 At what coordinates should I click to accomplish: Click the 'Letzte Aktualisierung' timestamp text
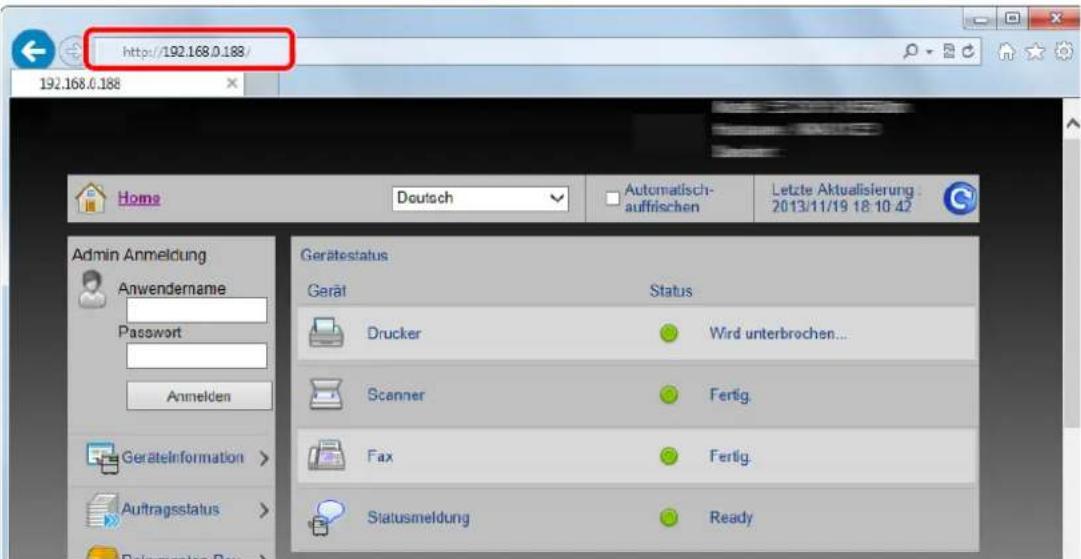844,198
